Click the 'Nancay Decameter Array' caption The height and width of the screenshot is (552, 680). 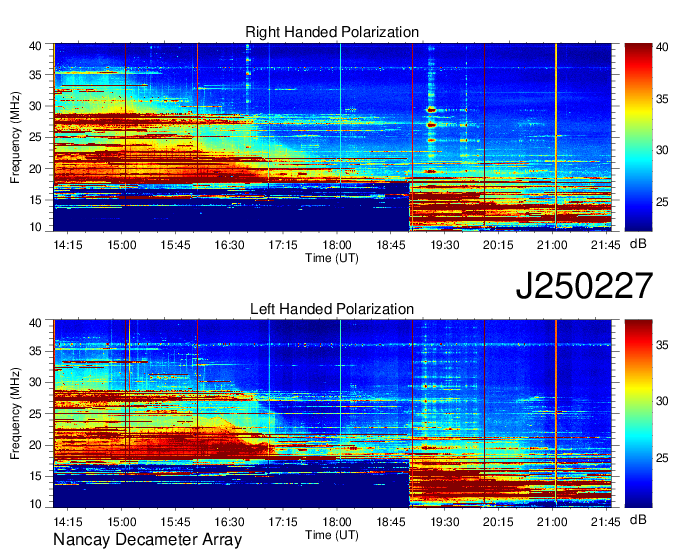pos(147,539)
